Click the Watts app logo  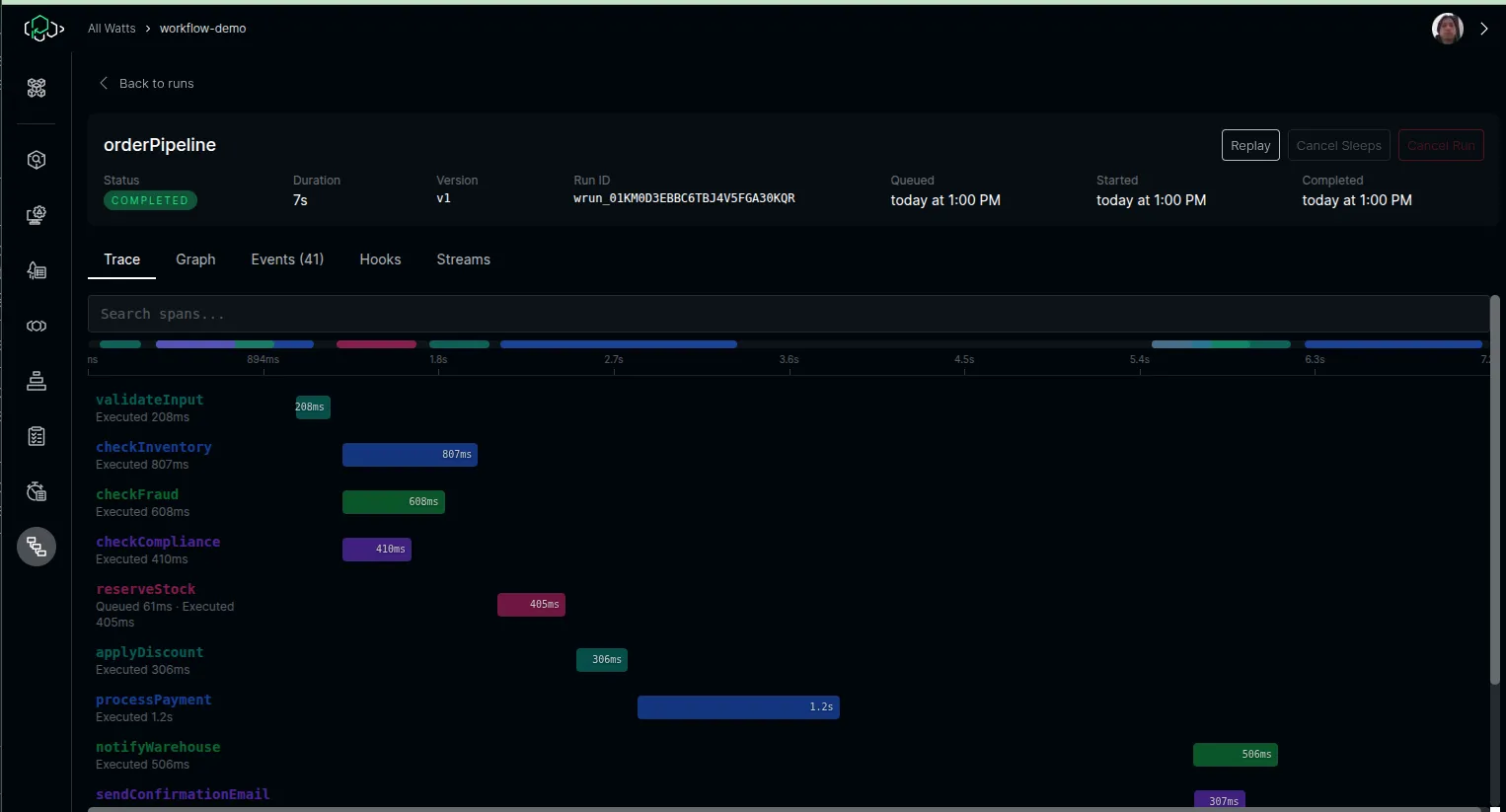(43, 29)
